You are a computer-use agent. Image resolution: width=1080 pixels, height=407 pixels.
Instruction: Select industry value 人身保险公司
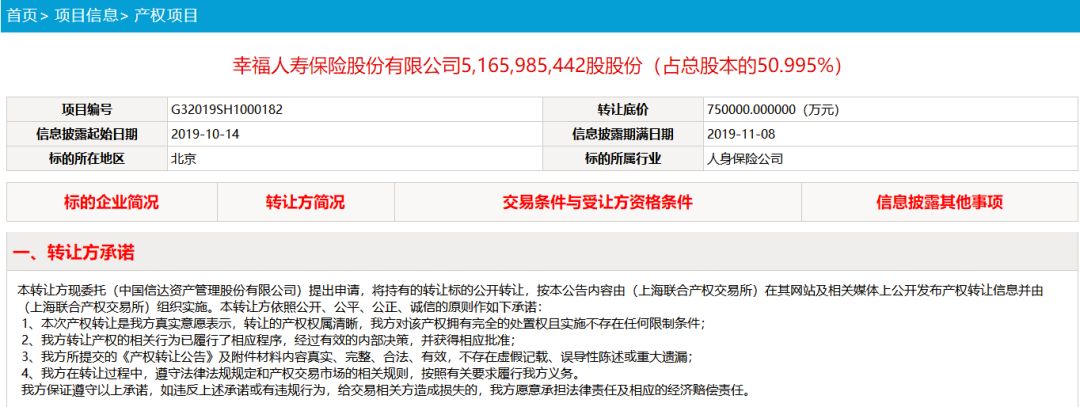[x=745, y=158]
